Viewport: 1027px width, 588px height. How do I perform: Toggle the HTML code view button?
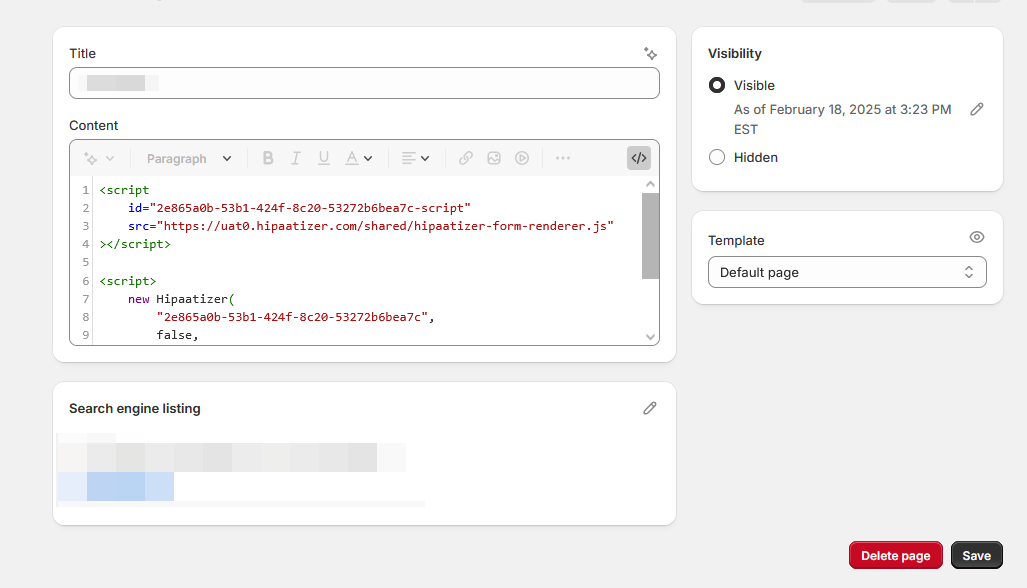click(639, 158)
